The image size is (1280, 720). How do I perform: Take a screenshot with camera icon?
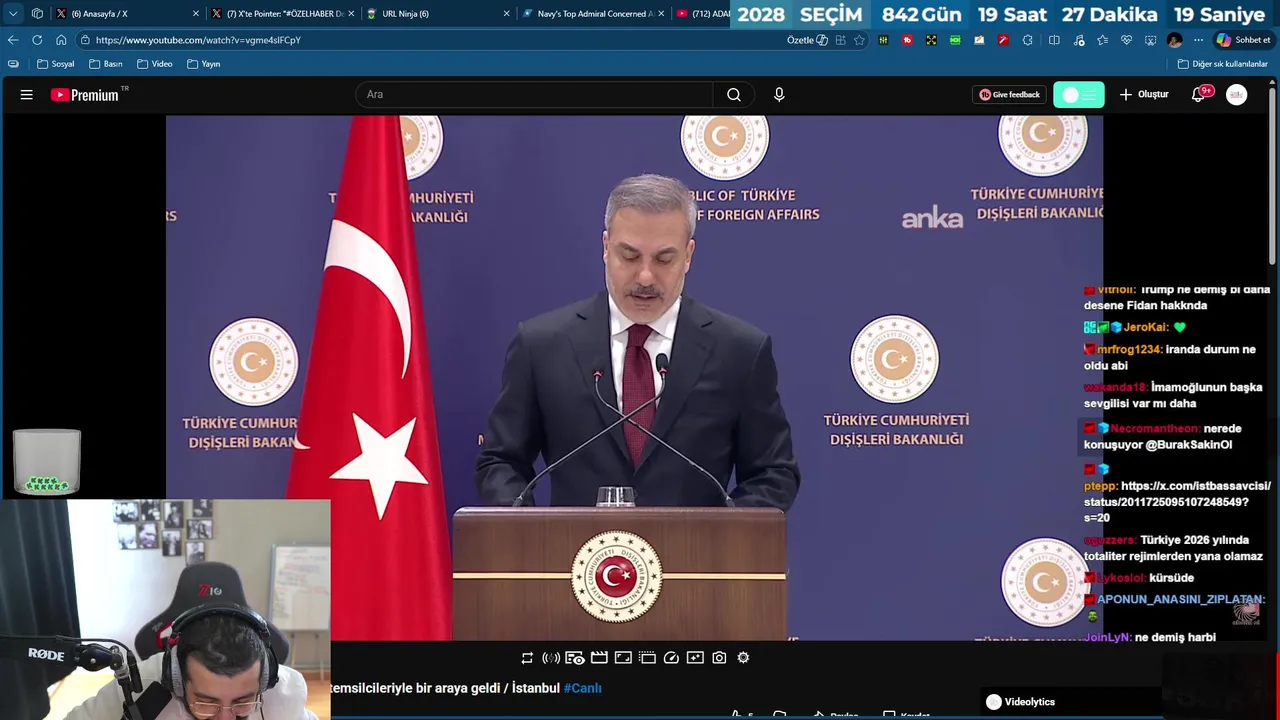pyautogui.click(x=719, y=658)
